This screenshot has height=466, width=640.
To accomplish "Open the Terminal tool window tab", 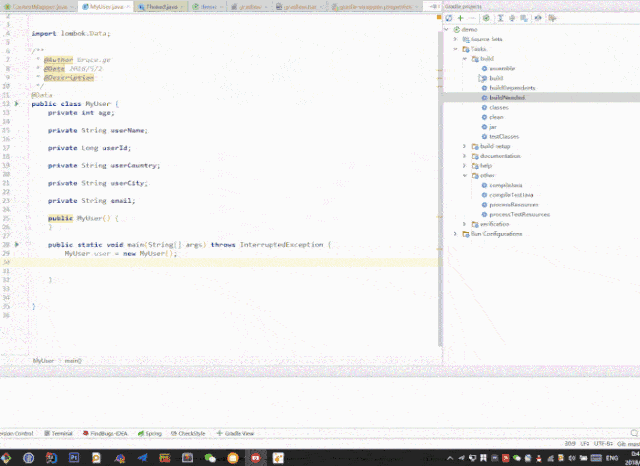I will tap(62, 434).
